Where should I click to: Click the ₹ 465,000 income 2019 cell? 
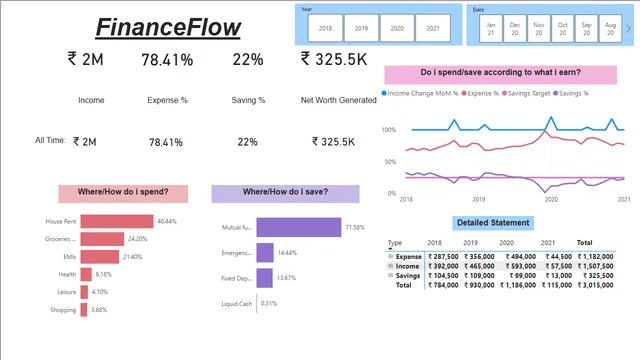click(x=479, y=266)
